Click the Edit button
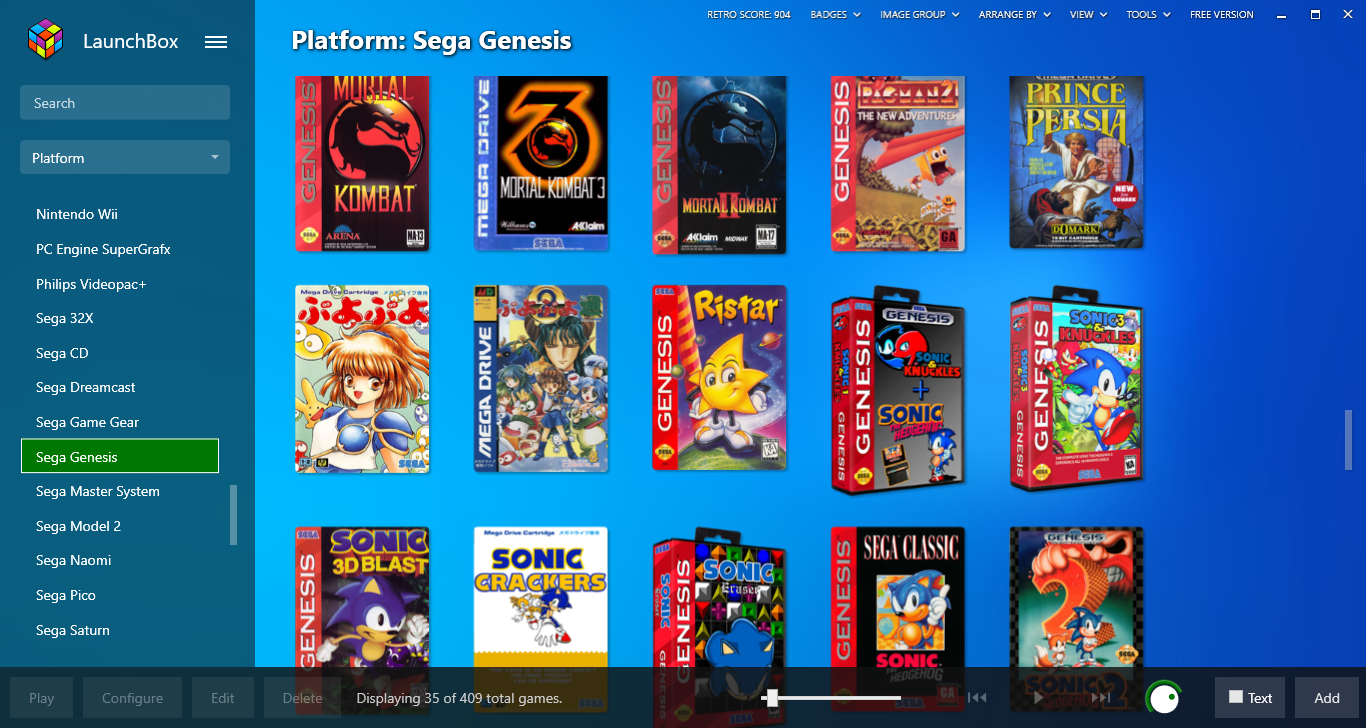Image resolution: width=1366 pixels, height=728 pixels. click(223, 698)
